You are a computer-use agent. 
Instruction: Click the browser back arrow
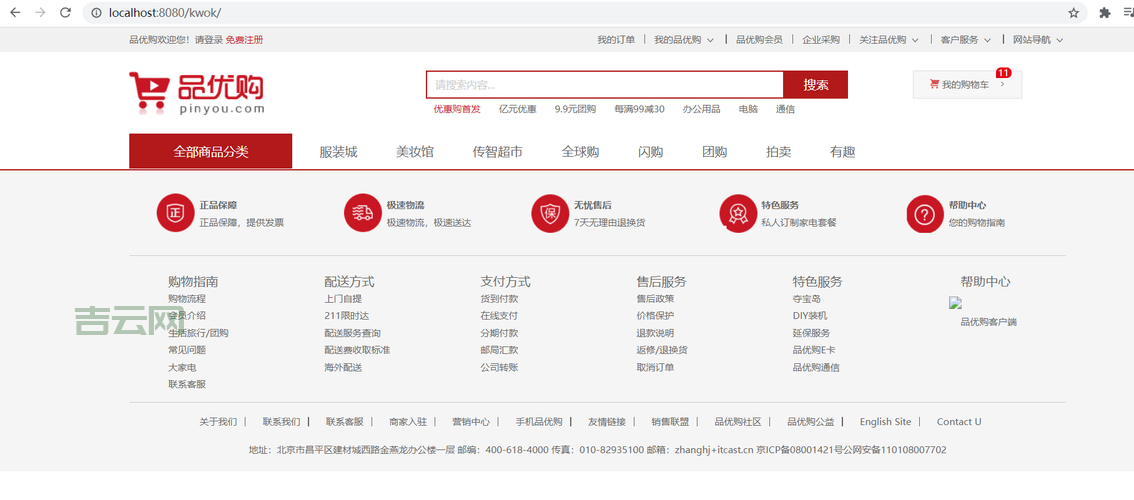coord(16,12)
